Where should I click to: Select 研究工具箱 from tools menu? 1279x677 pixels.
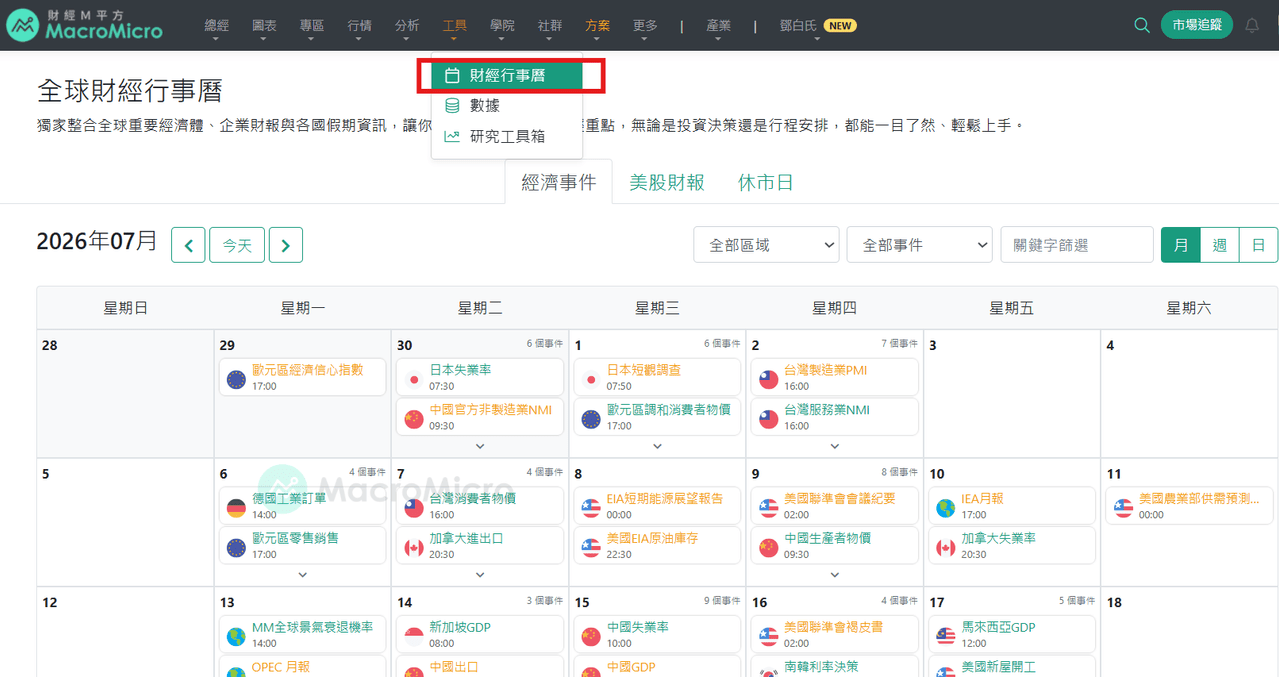pyautogui.click(x=507, y=137)
